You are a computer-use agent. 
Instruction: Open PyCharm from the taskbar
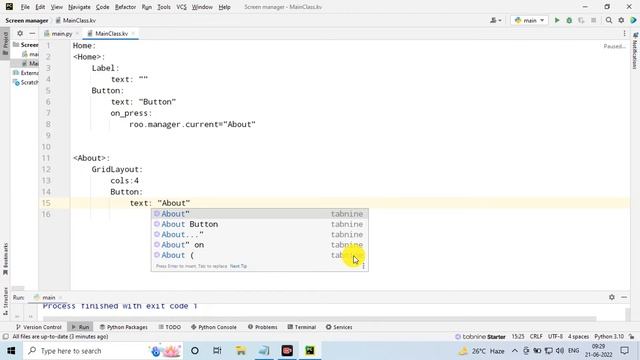click(310, 351)
